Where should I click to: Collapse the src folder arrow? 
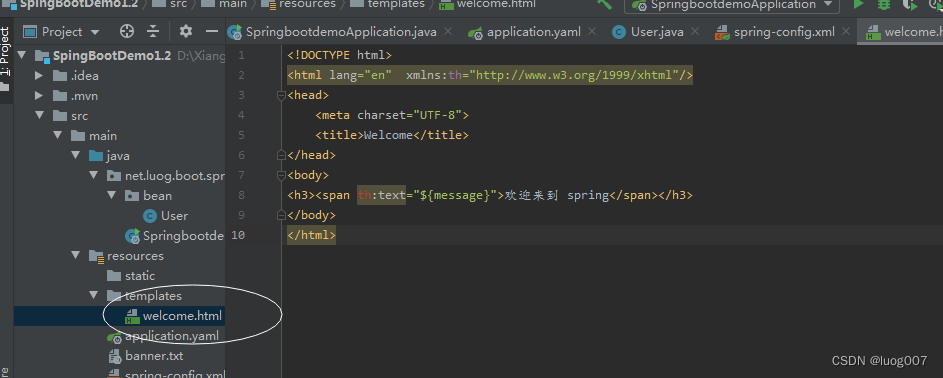[x=40, y=115]
